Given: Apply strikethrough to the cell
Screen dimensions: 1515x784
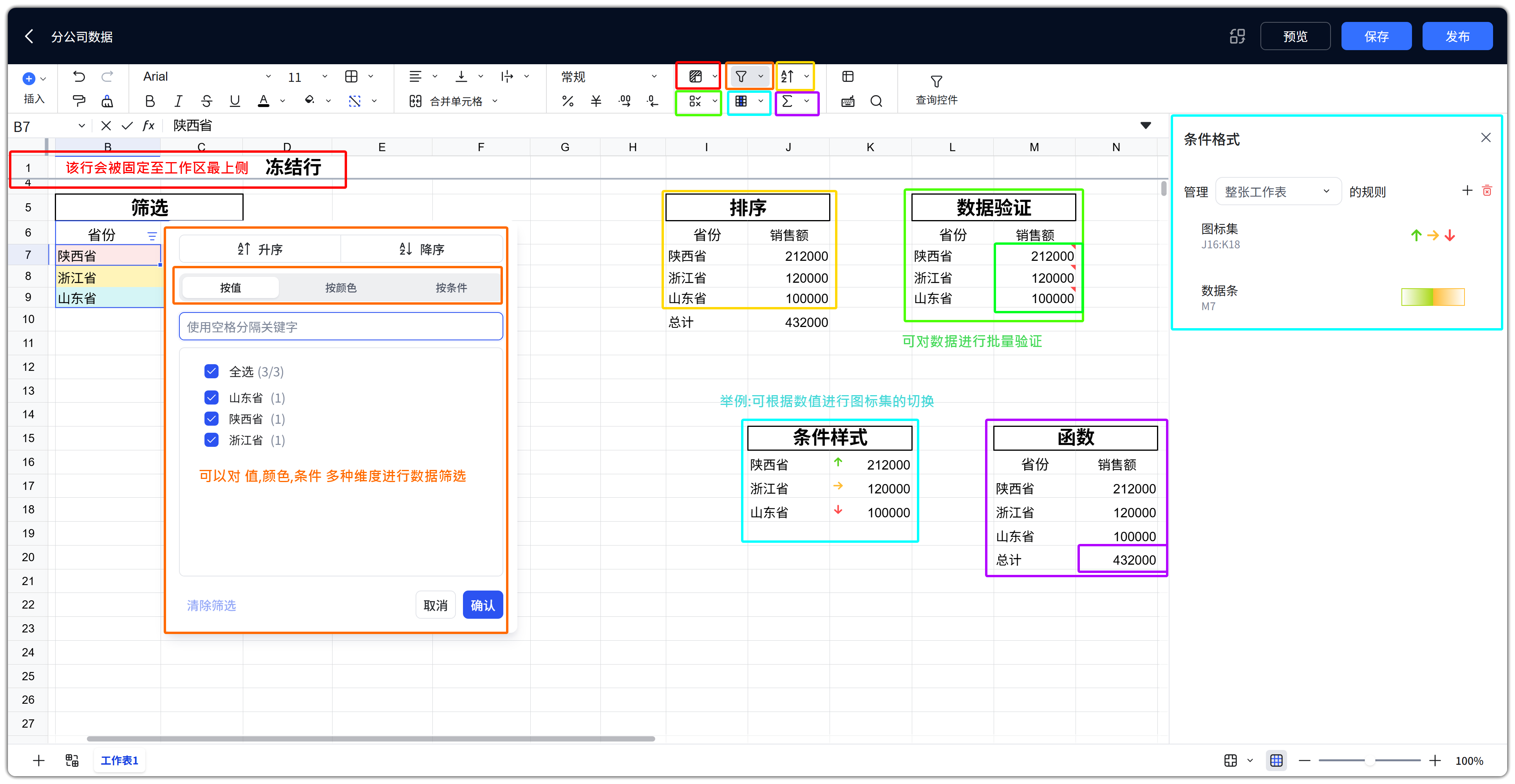Looking at the screenshot, I should pos(206,101).
